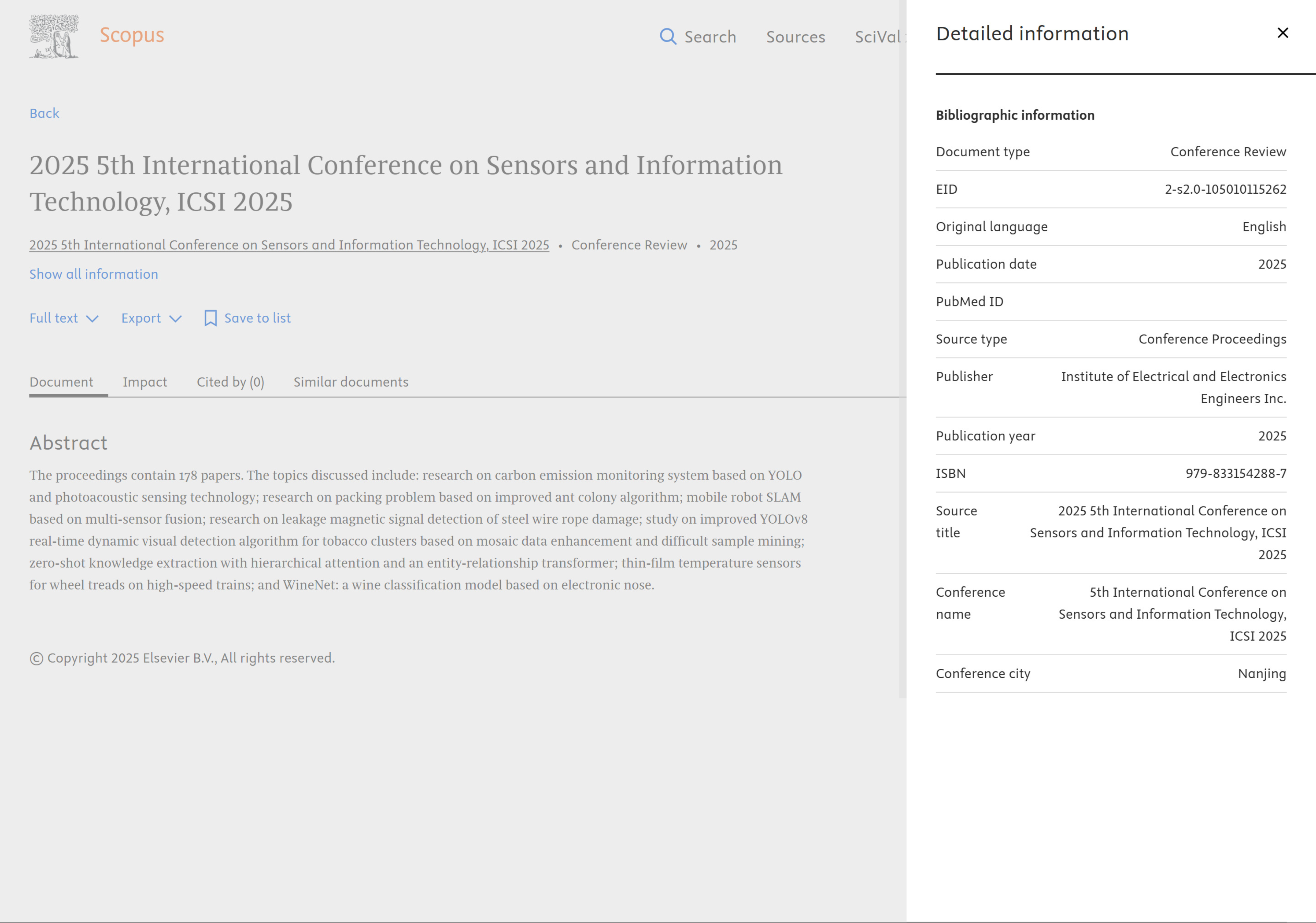Show all information for this document
Screen dimensions: 1316x923
94,274
